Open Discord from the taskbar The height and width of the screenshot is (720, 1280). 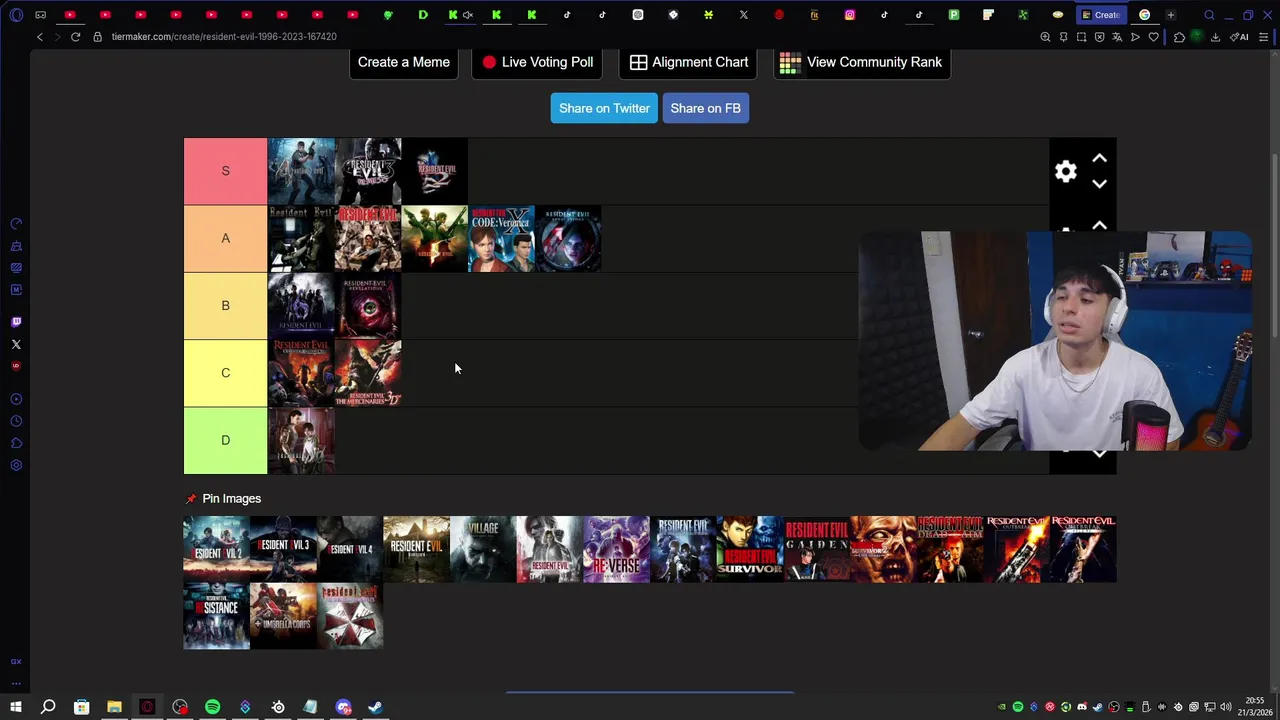pos(343,707)
